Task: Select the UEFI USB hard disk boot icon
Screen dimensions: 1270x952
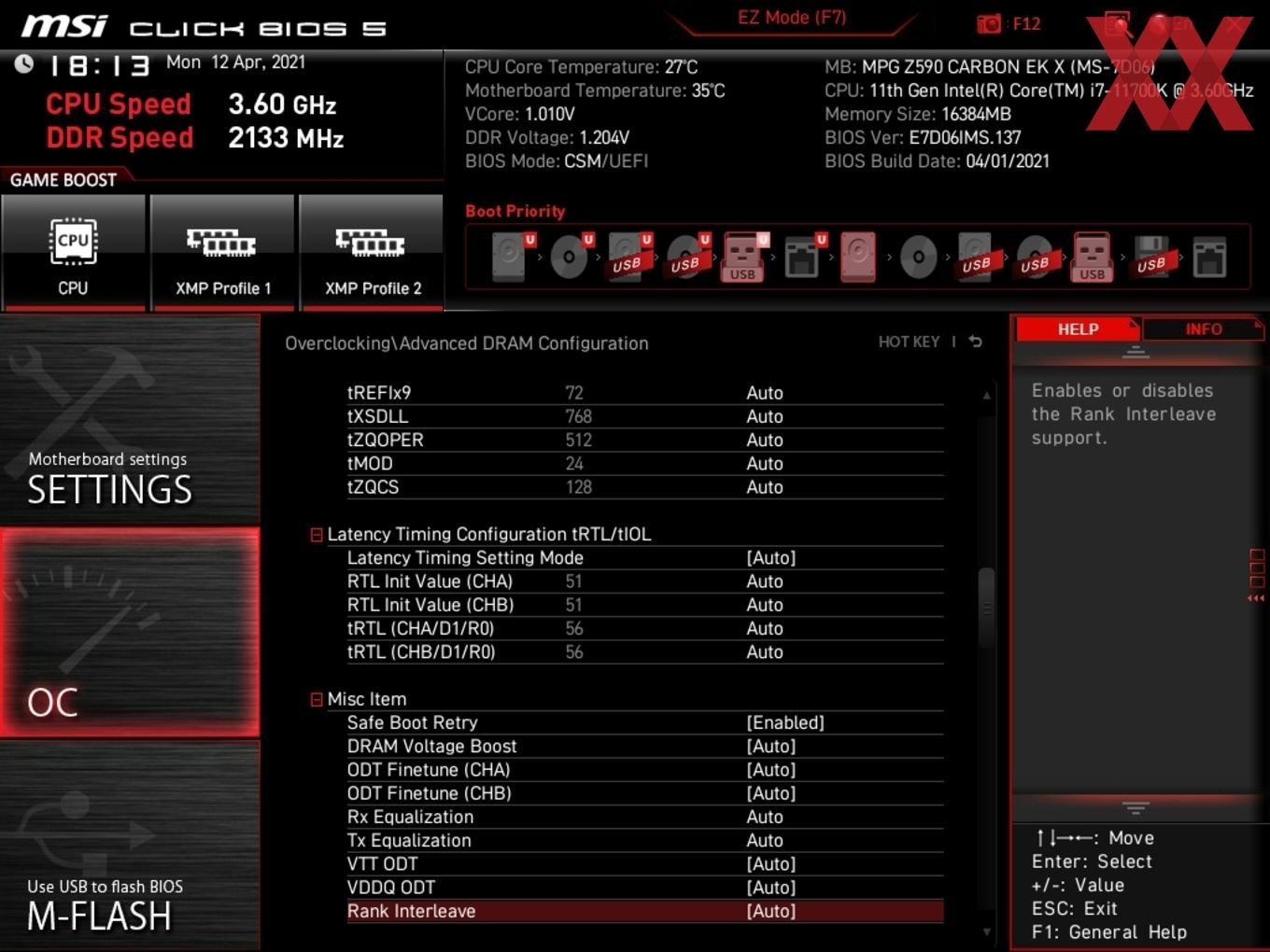Action: [x=628, y=256]
